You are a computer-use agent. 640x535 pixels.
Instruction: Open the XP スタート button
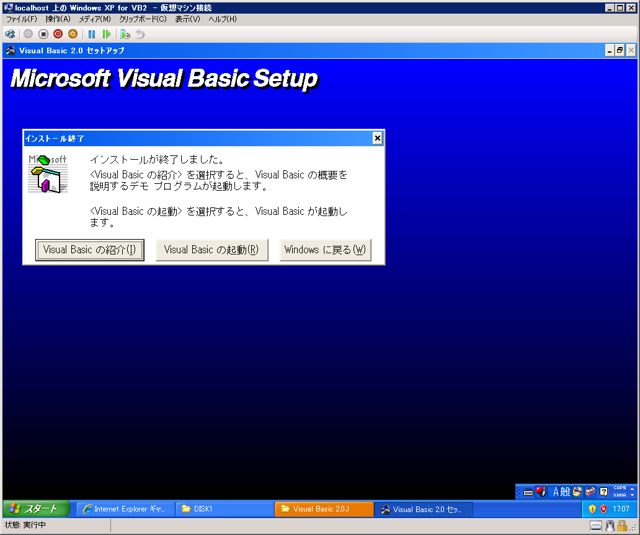[x=36, y=509]
